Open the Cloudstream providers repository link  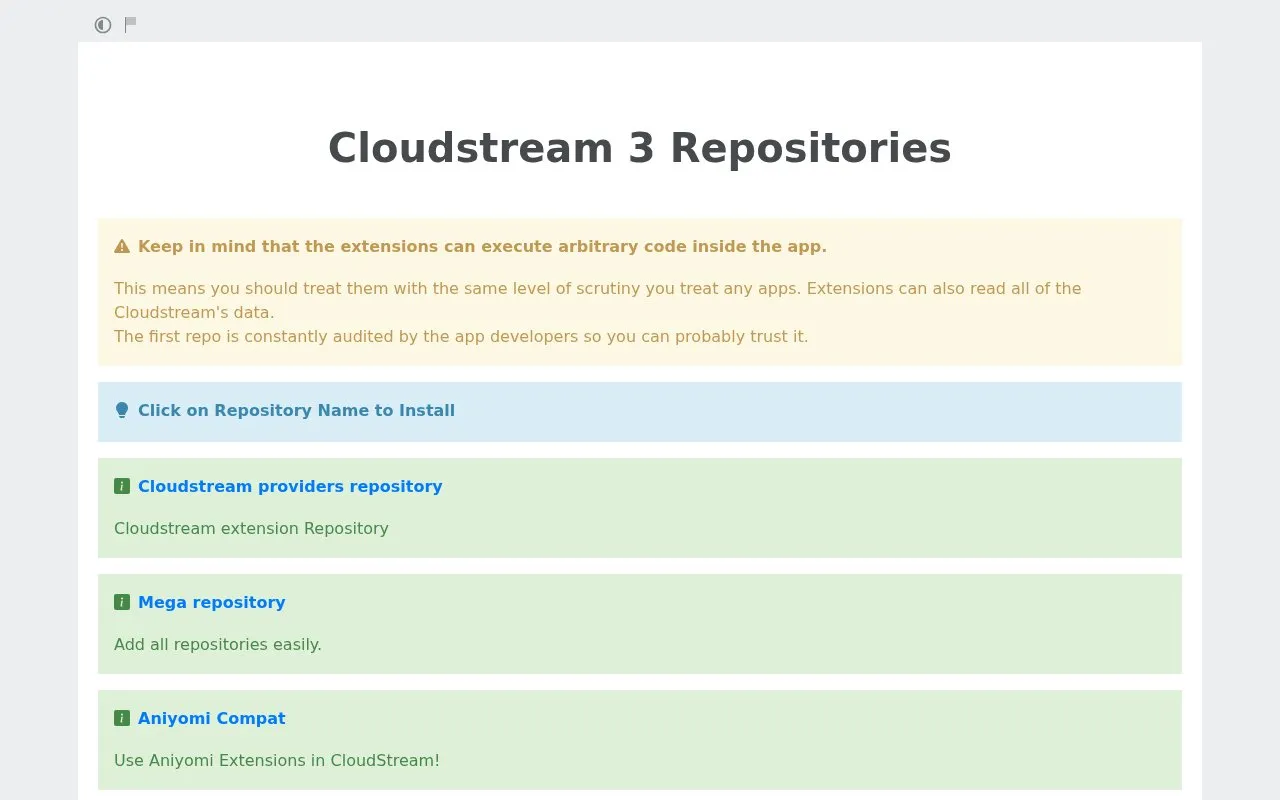tap(290, 486)
